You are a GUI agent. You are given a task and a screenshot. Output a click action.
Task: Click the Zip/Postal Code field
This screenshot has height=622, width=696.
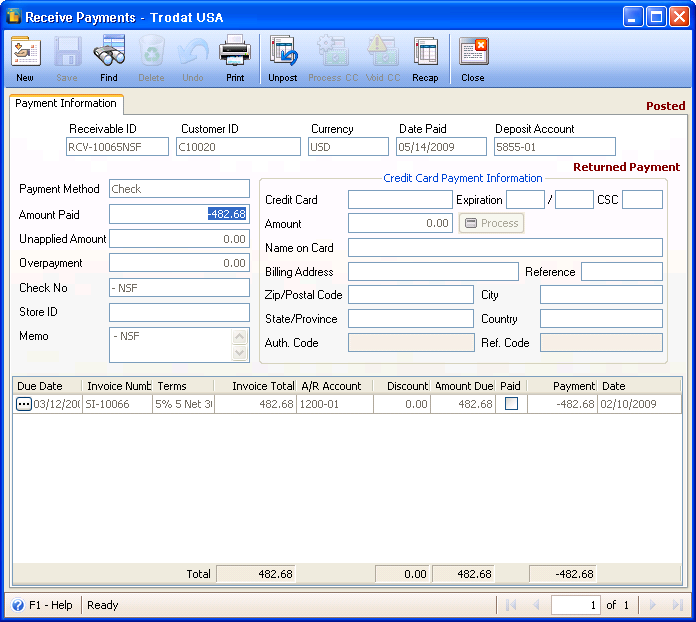[411, 295]
